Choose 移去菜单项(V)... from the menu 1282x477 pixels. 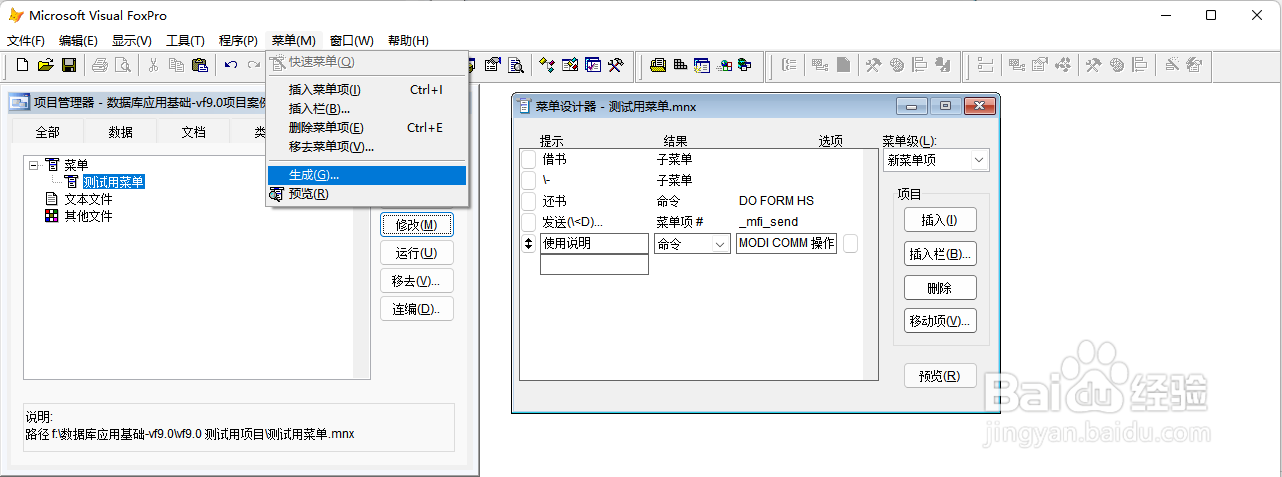pyautogui.click(x=367, y=147)
